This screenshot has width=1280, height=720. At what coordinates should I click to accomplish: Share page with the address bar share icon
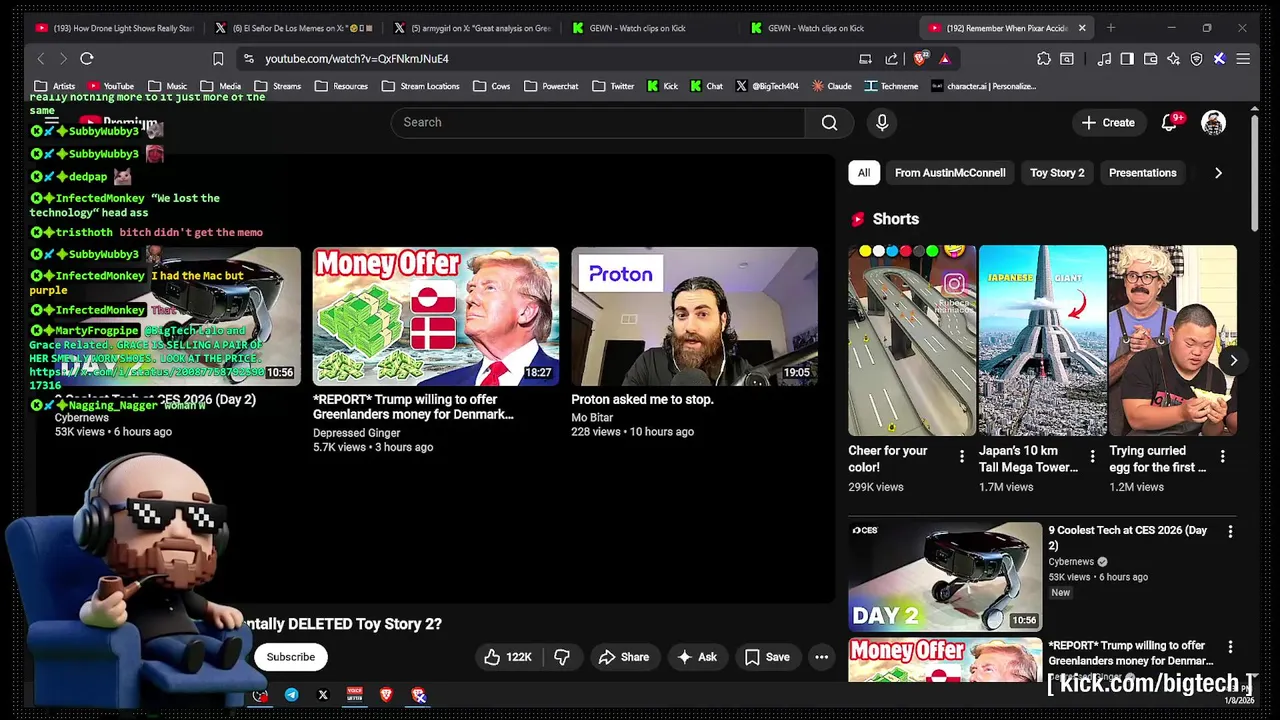pos(891,59)
